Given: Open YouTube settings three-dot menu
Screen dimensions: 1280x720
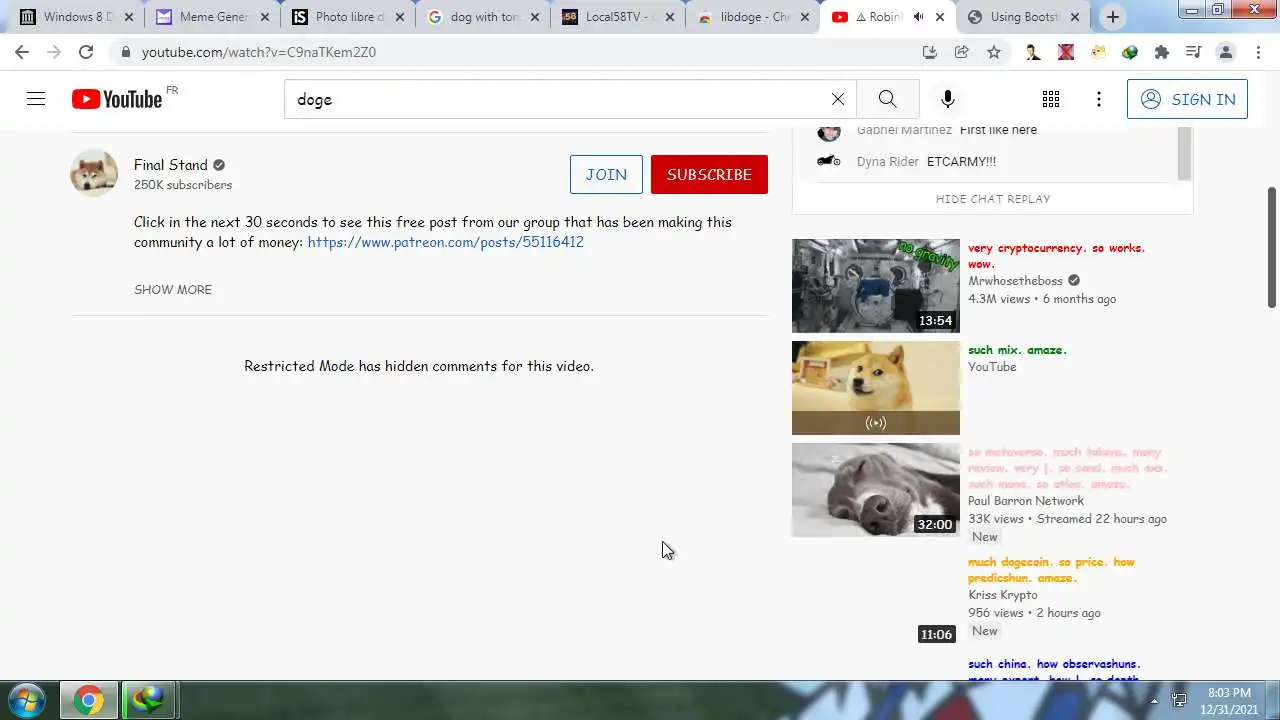Looking at the screenshot, I should [x=1099, y=99].
